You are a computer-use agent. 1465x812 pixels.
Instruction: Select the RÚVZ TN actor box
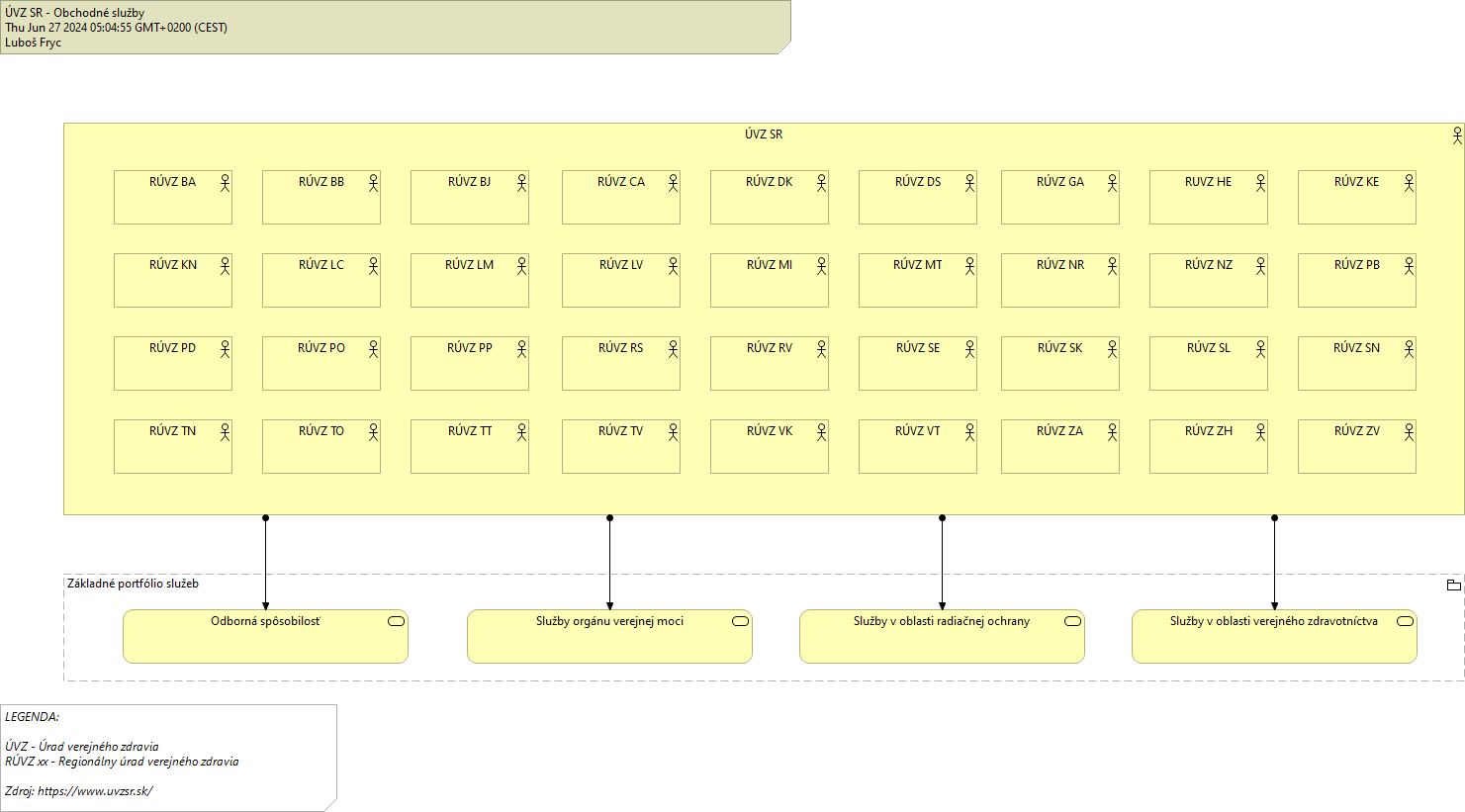tap(173, 447)
